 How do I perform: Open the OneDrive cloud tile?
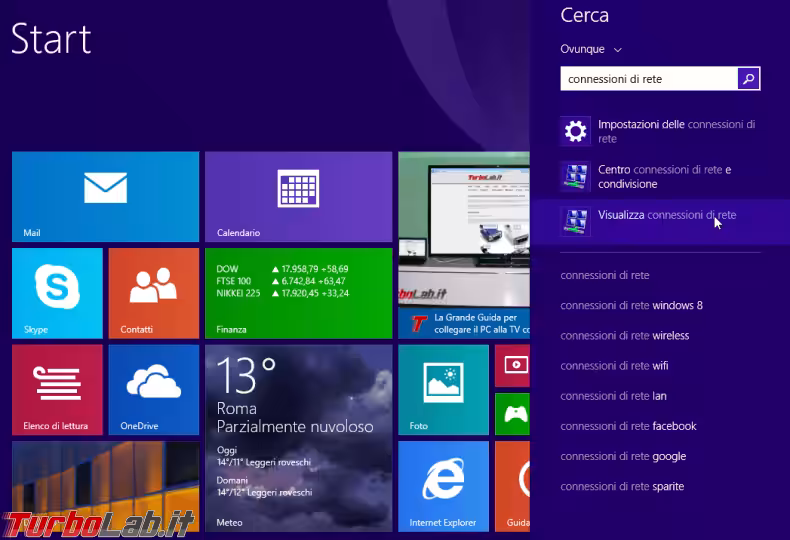[153, 388]
